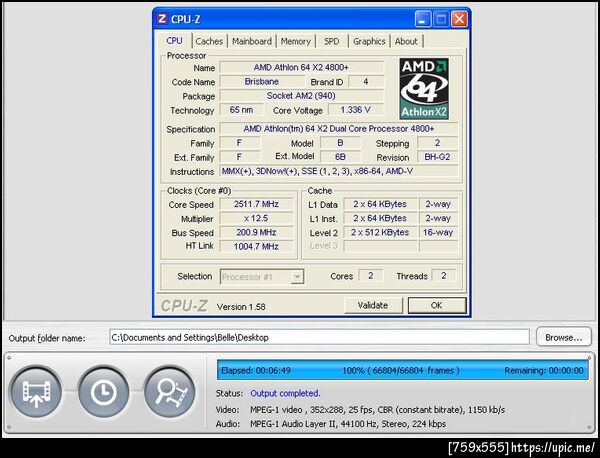Go to the About tab
Screen dimensions: 600x458
click(406, 41)
